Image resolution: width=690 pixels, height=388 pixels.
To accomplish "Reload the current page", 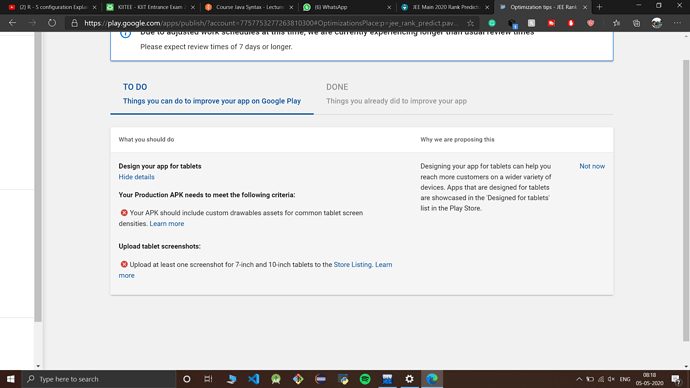I will tap(52, 23).
